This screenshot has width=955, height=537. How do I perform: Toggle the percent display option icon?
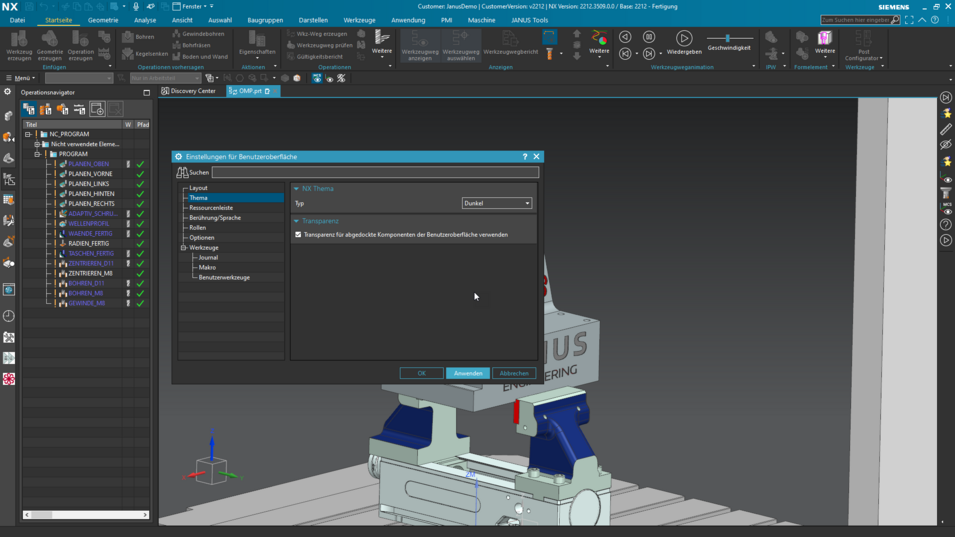click(x=341, y=79)
